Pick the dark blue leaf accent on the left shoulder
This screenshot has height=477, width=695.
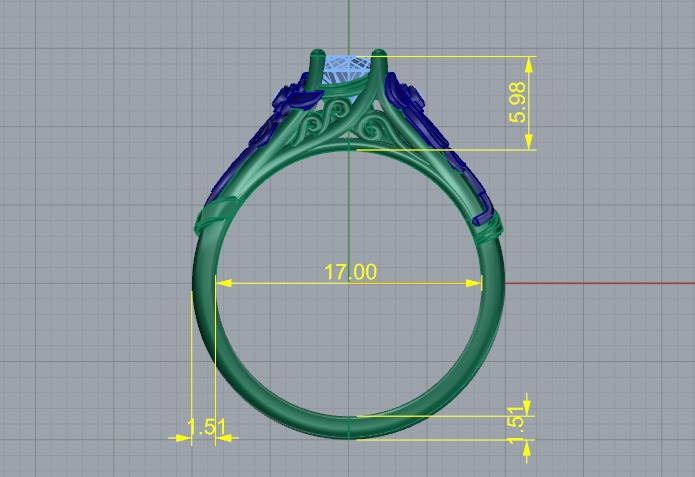coord(304,98)
